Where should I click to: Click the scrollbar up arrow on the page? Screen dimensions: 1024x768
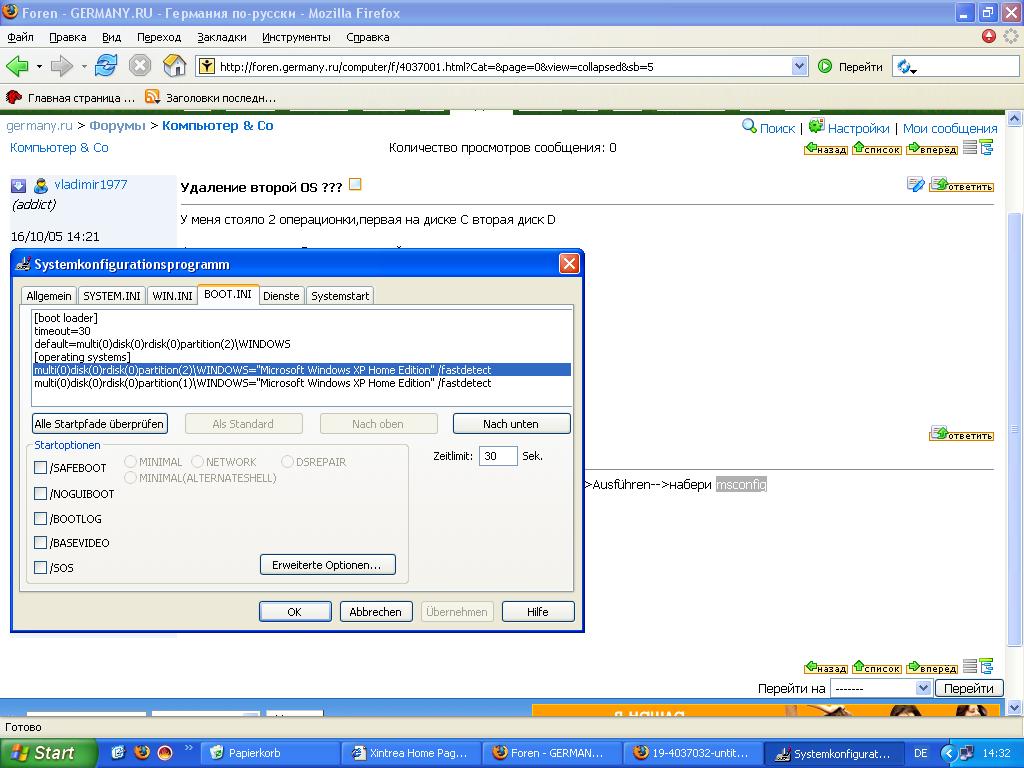1014,119
